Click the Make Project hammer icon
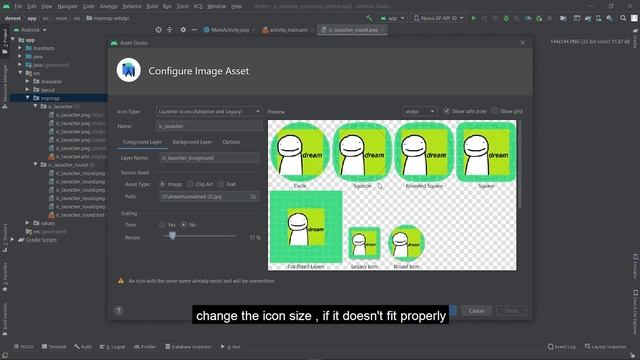 [369, 18]
